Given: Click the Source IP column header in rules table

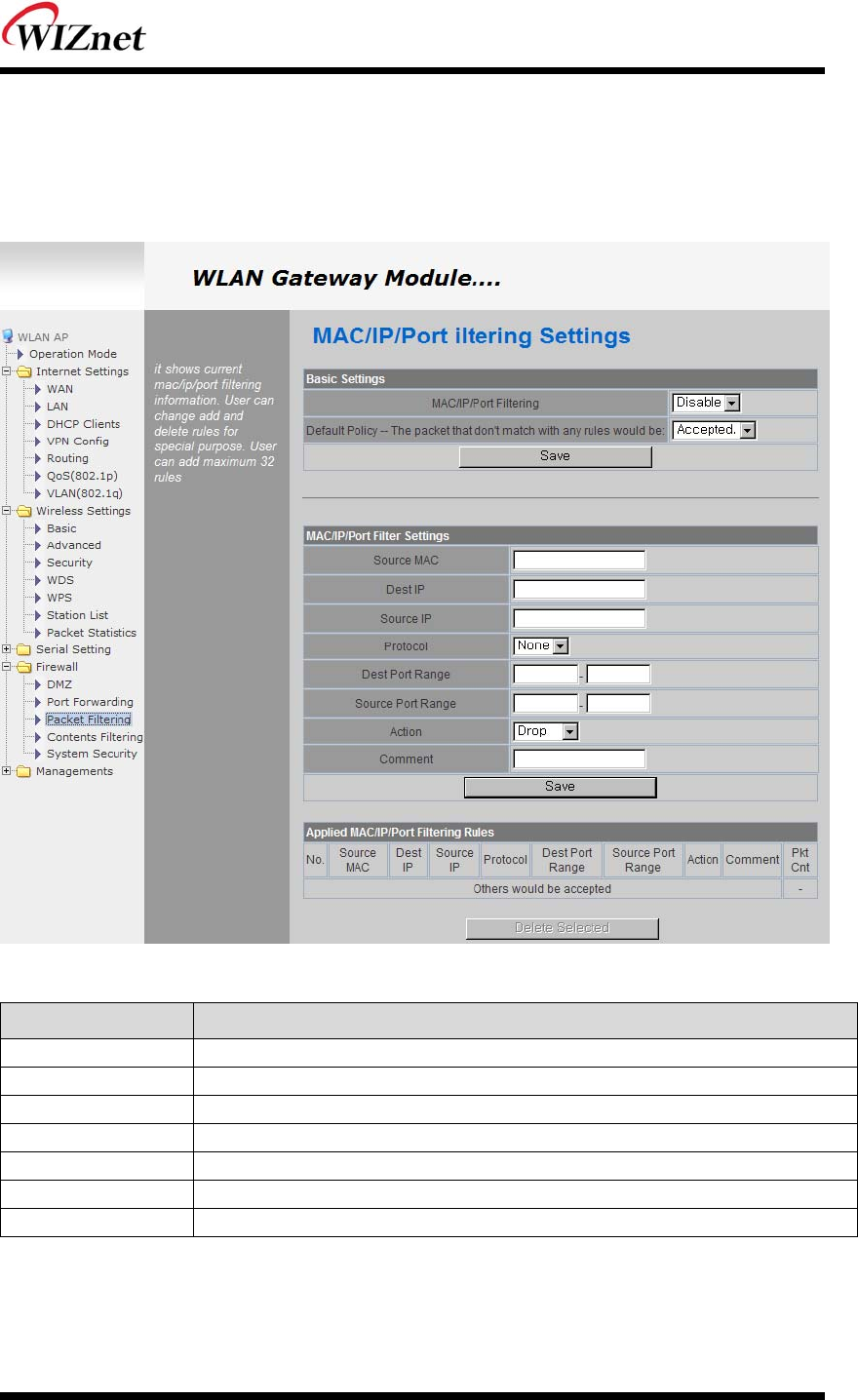Looking at the screenshot, I should [454, 860].
